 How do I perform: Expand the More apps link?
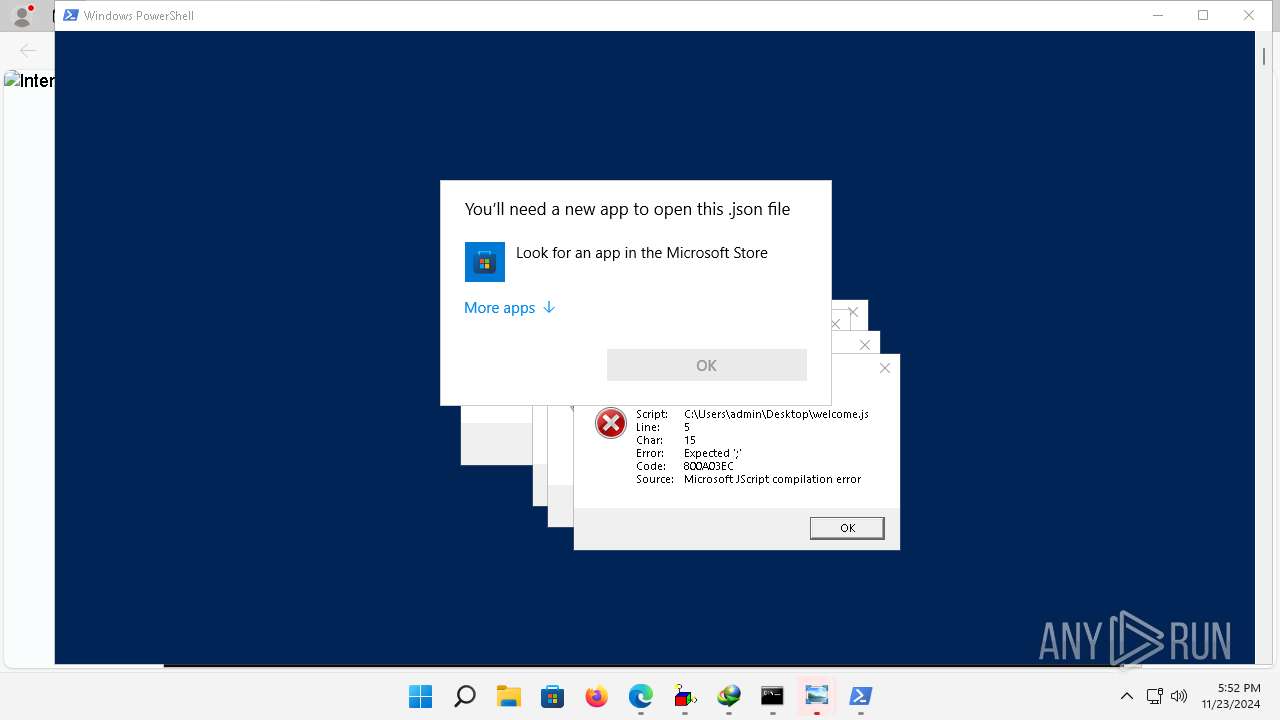click(x=509, y=308)
